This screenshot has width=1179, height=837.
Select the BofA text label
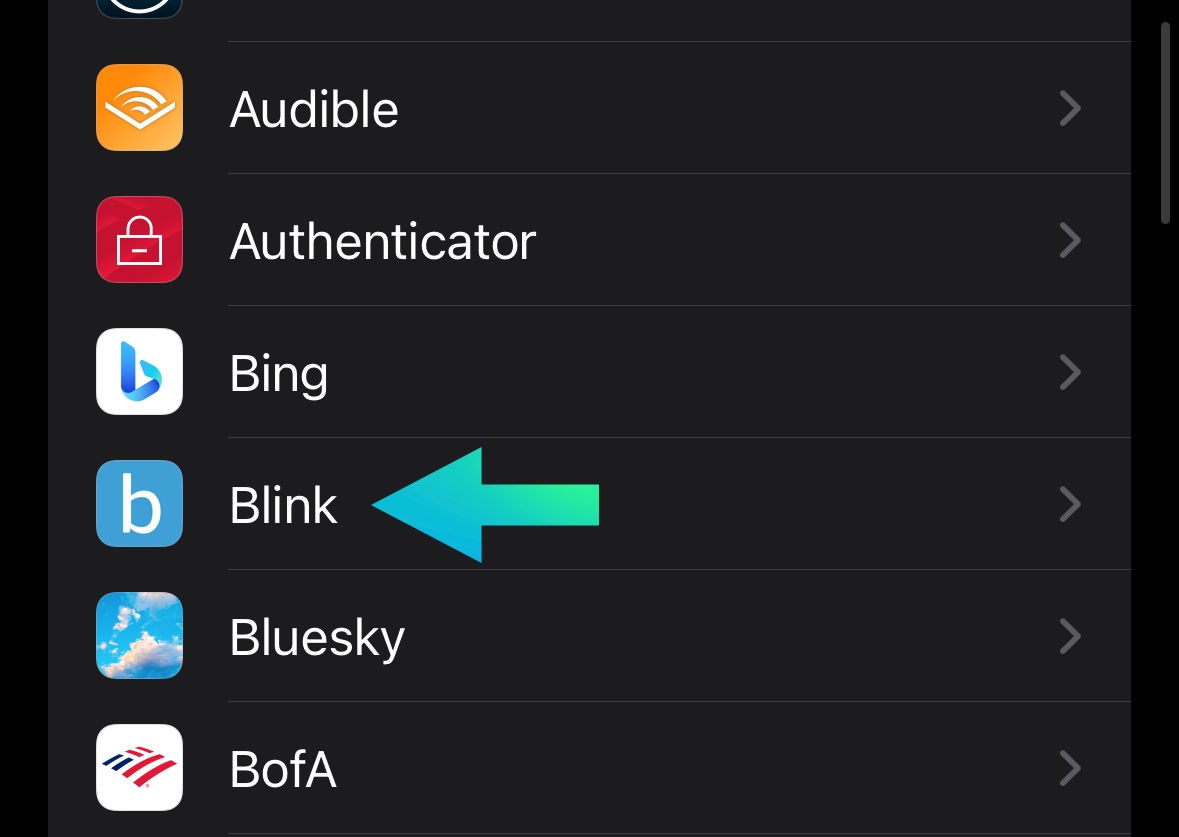coord(283,769)
